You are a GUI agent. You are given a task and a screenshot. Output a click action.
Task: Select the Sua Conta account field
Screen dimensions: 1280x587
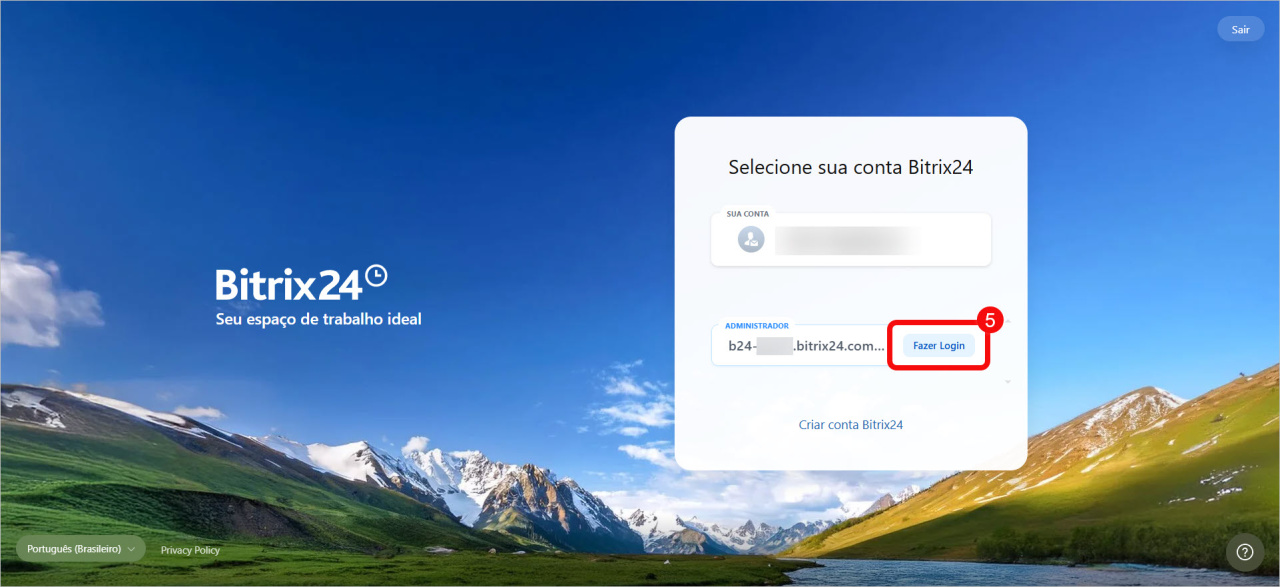851,239
